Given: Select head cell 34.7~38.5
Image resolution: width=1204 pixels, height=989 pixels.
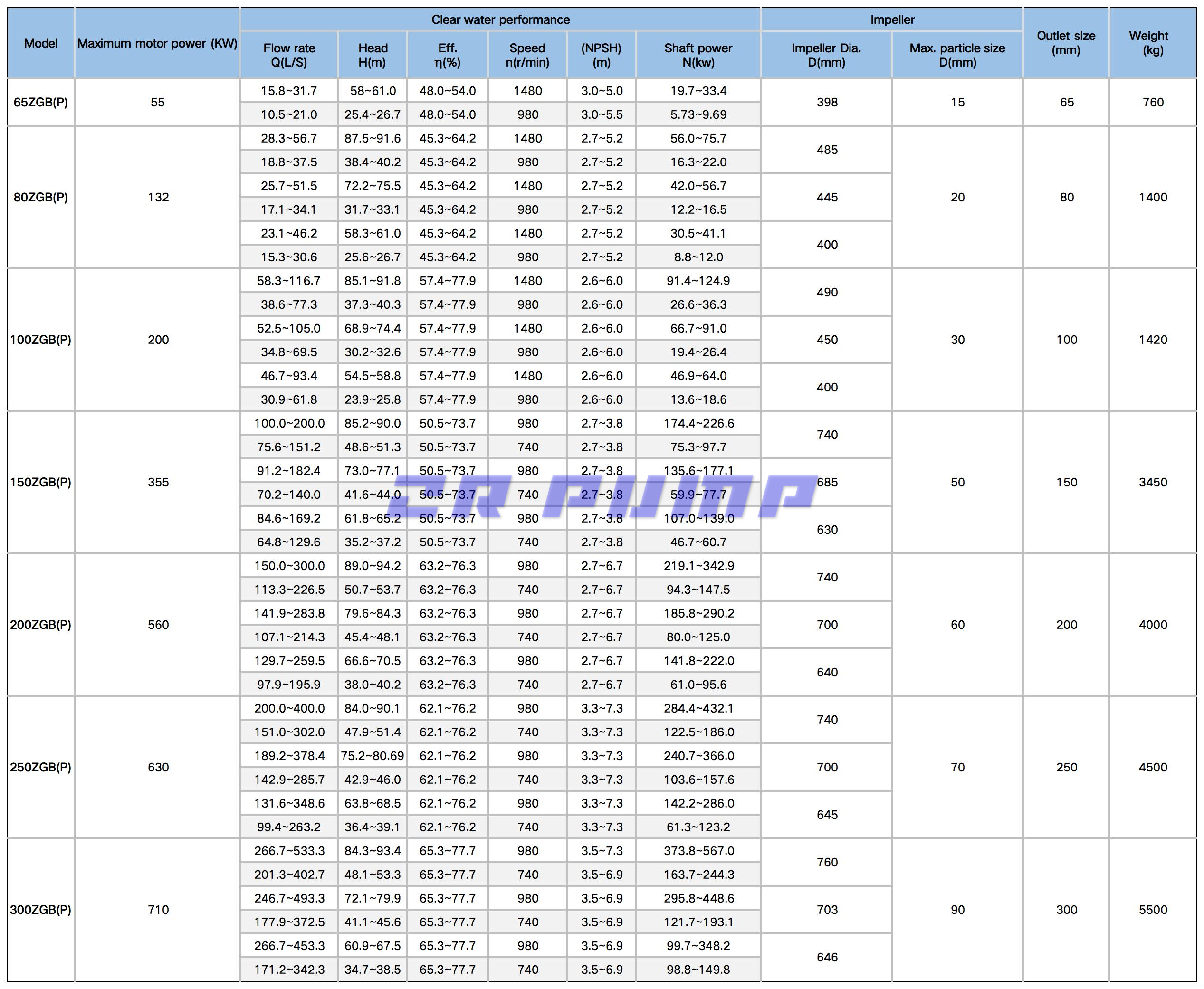Looking at the screenshot, I should [x=373, y=969].
